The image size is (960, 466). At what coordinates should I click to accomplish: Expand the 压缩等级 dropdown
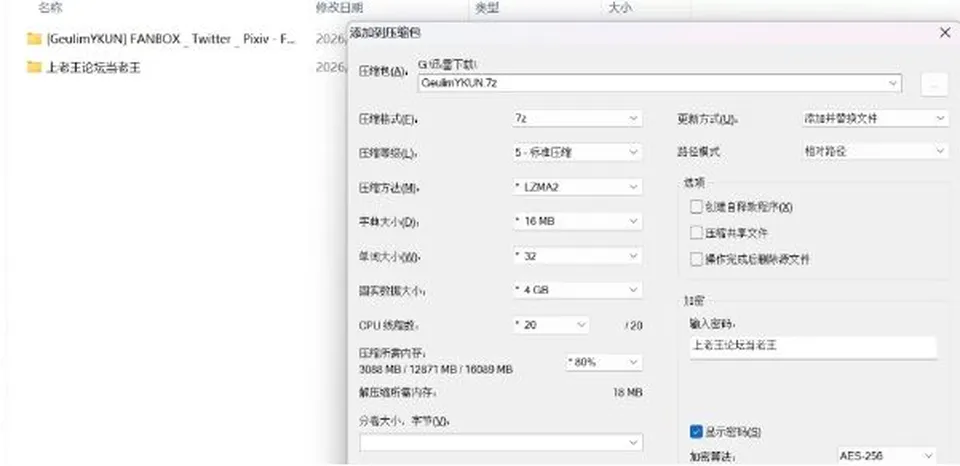(577, 152)
